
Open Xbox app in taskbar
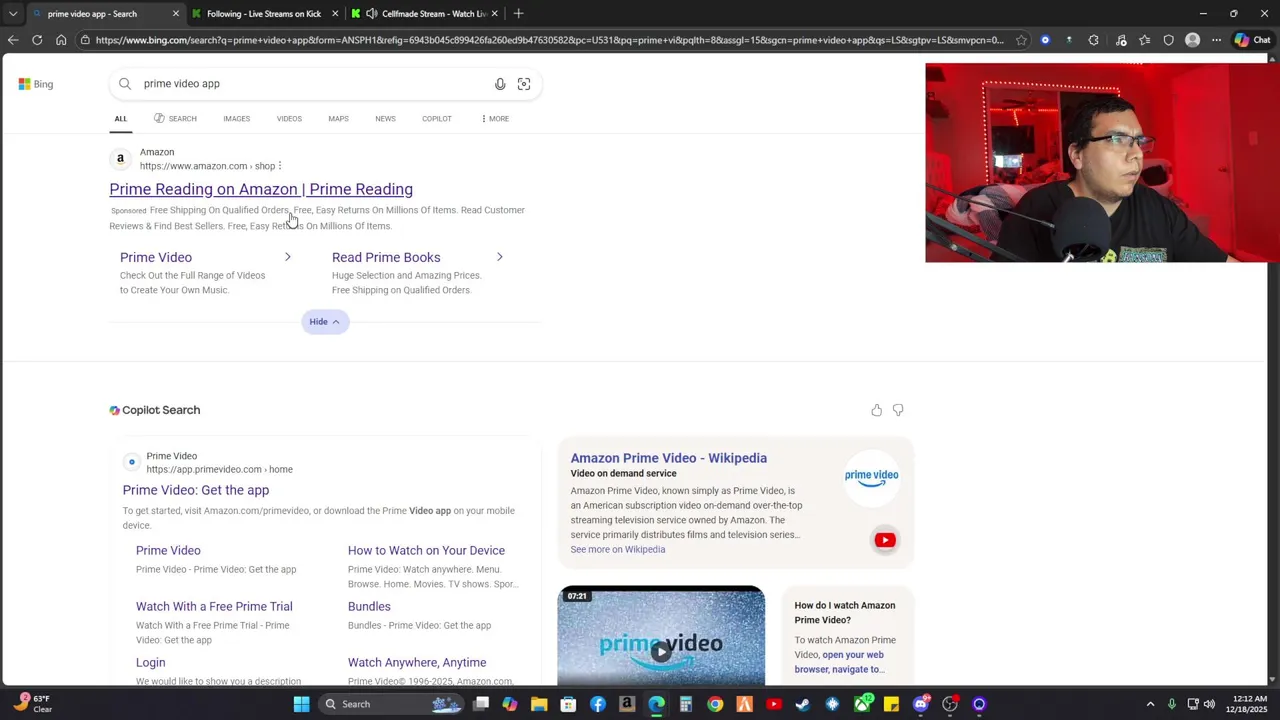(x=862, y=704)
